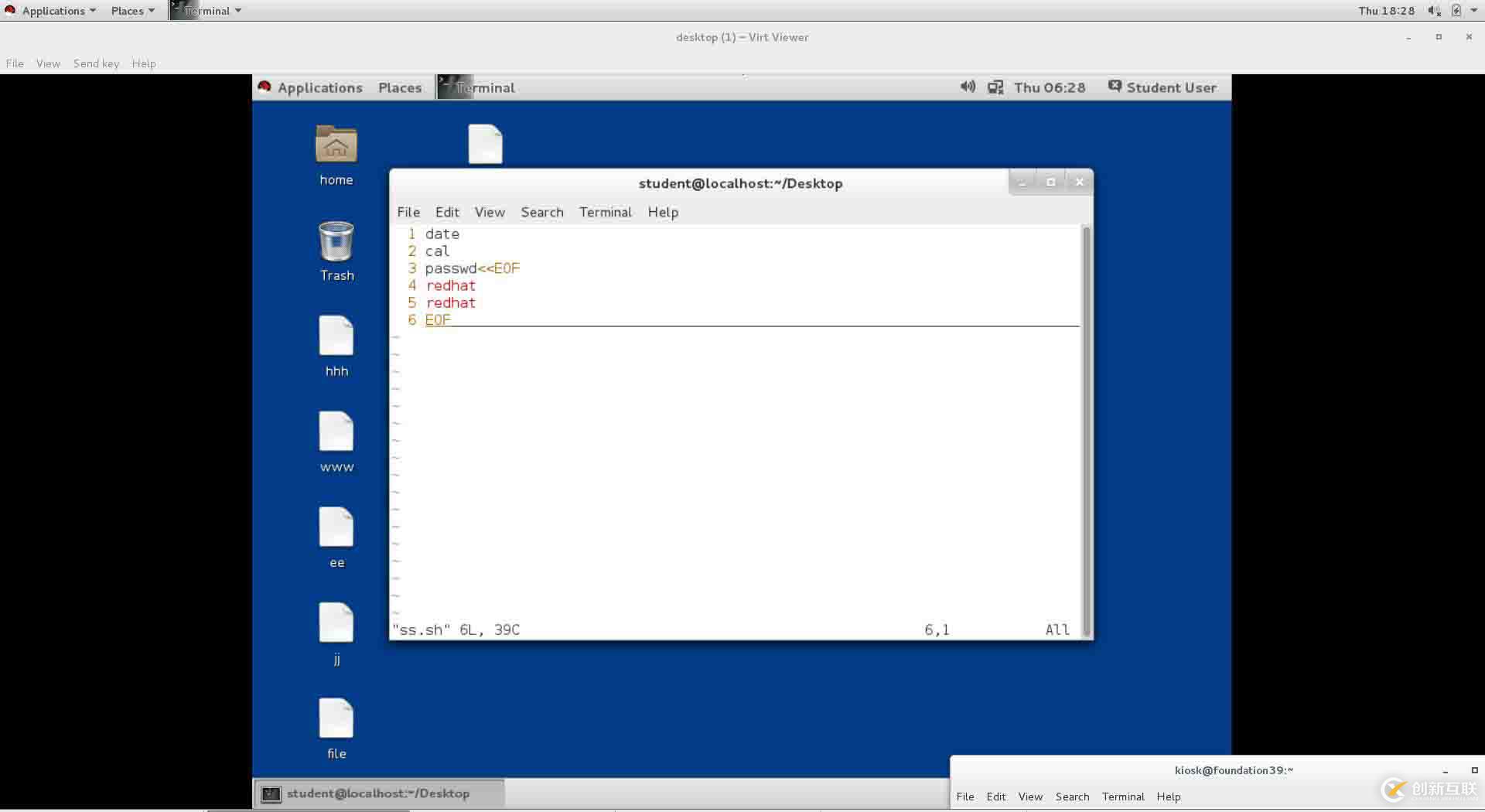Click the guest Applications menu button
This screenshot has height=812, width=1485.
319,87
